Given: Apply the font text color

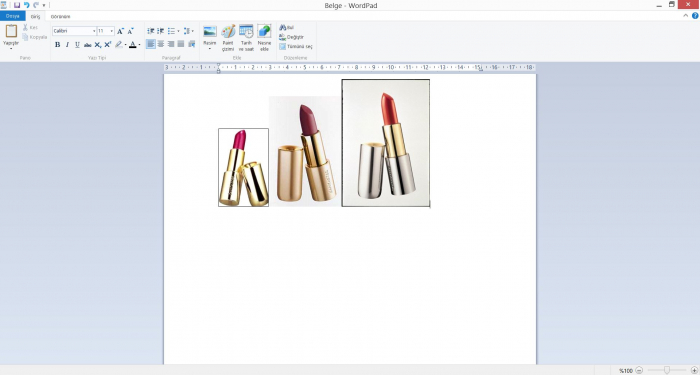Looking at the screenshot, I should coord(133,45).
